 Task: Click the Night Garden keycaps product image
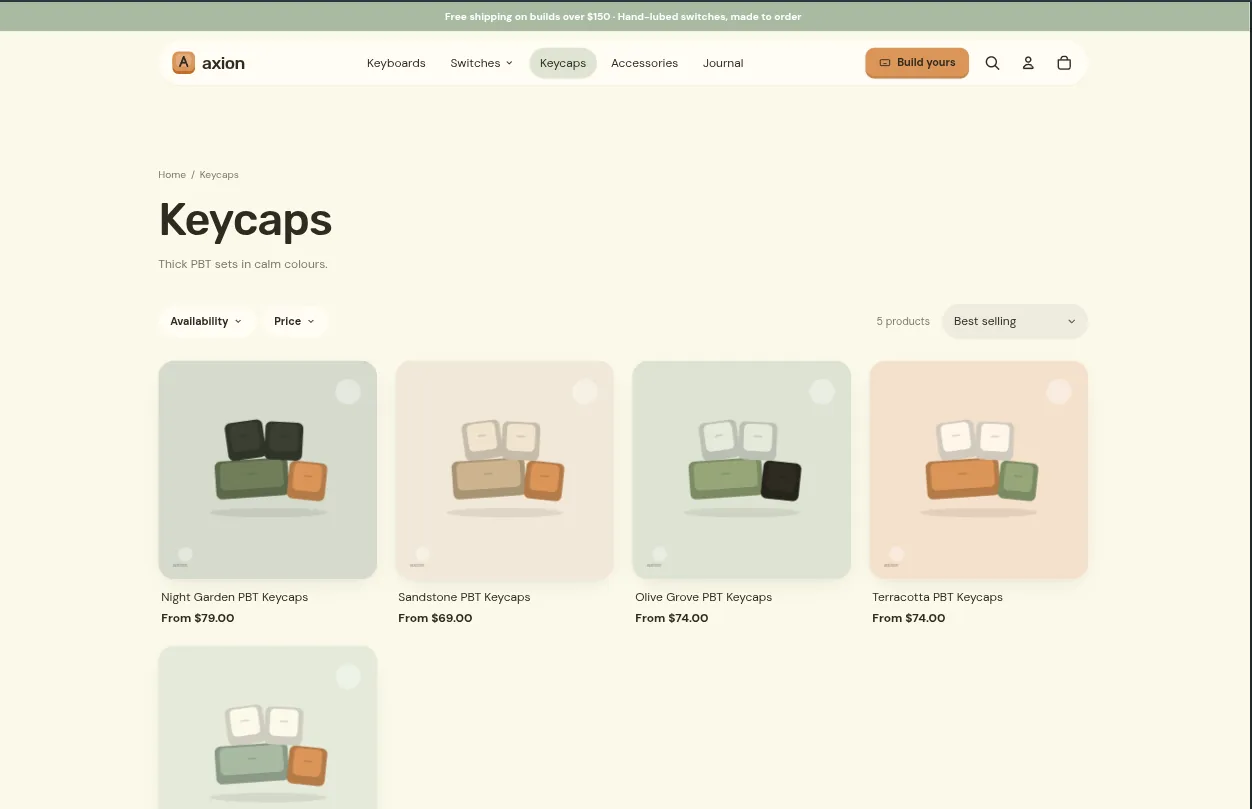coord(268,470)
